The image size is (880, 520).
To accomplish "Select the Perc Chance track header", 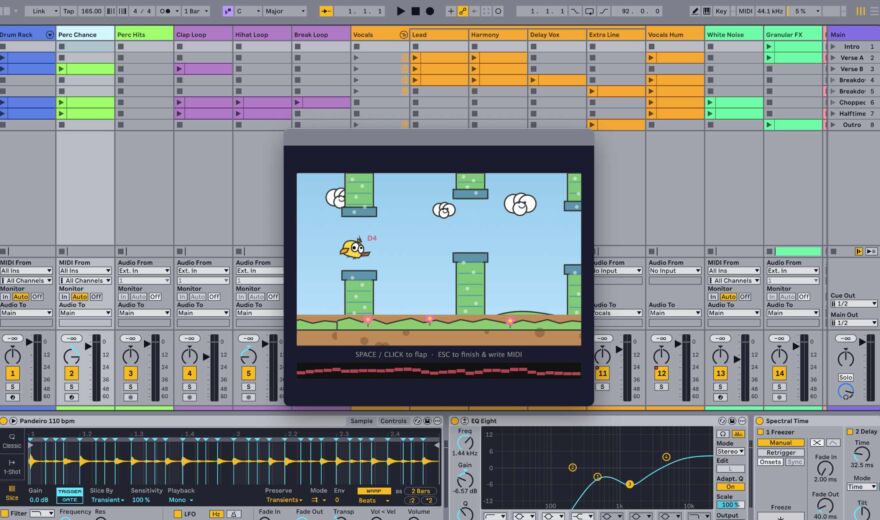I will (86, 34).
